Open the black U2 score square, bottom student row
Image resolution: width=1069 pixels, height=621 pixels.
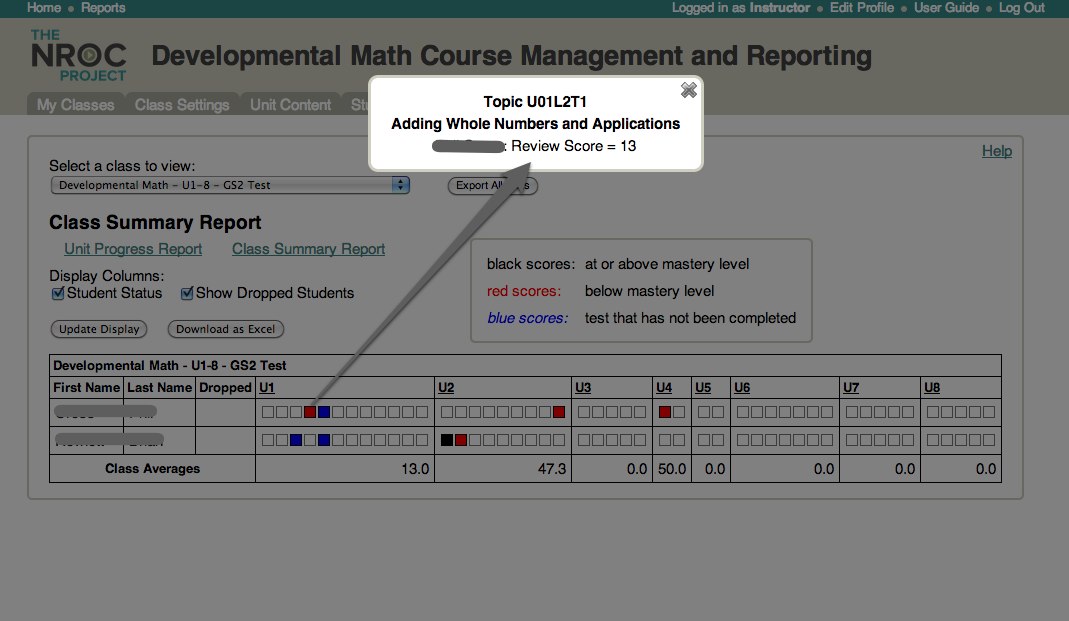click(x=447, y=440)
